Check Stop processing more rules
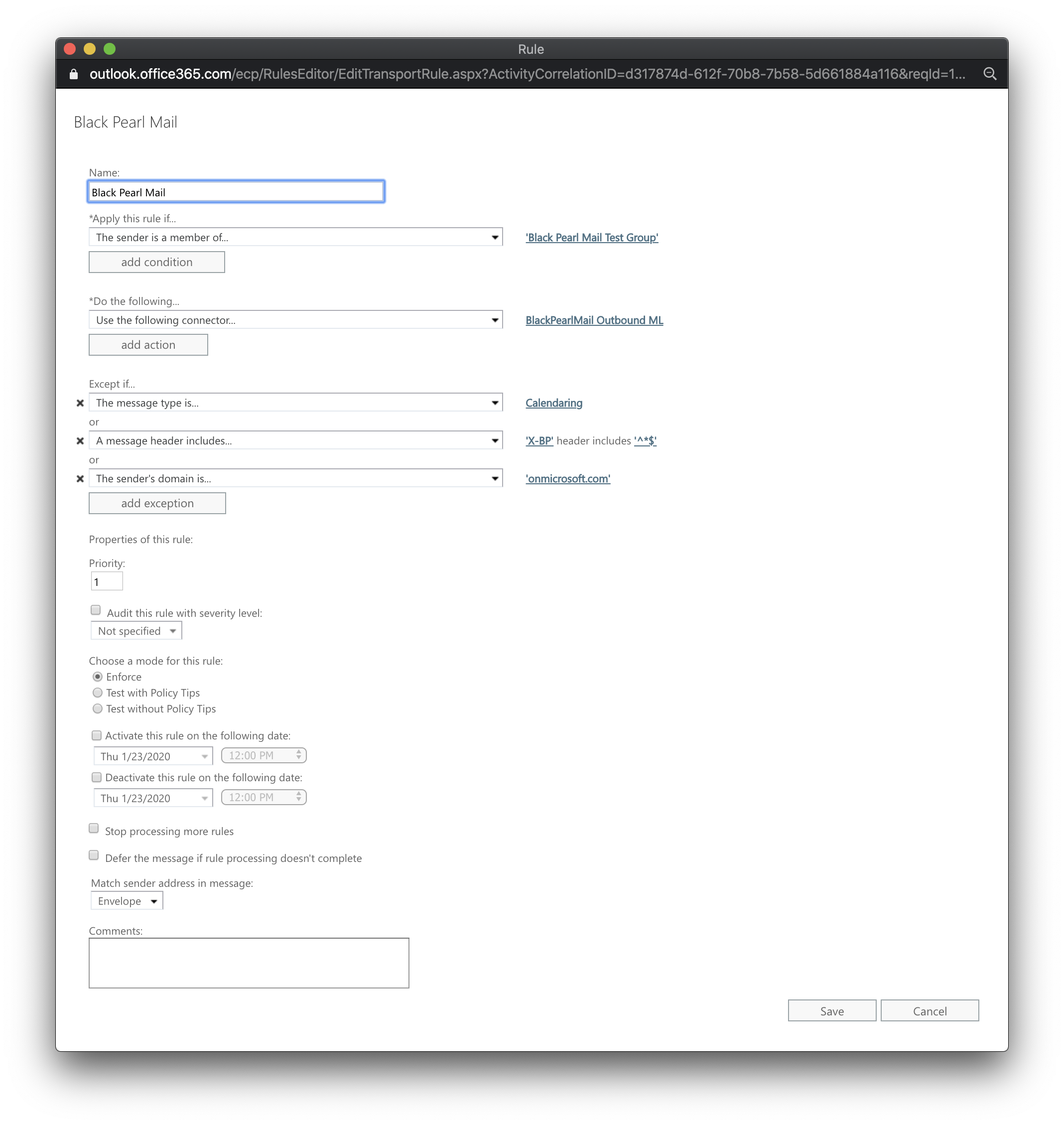 click(94, 829)
